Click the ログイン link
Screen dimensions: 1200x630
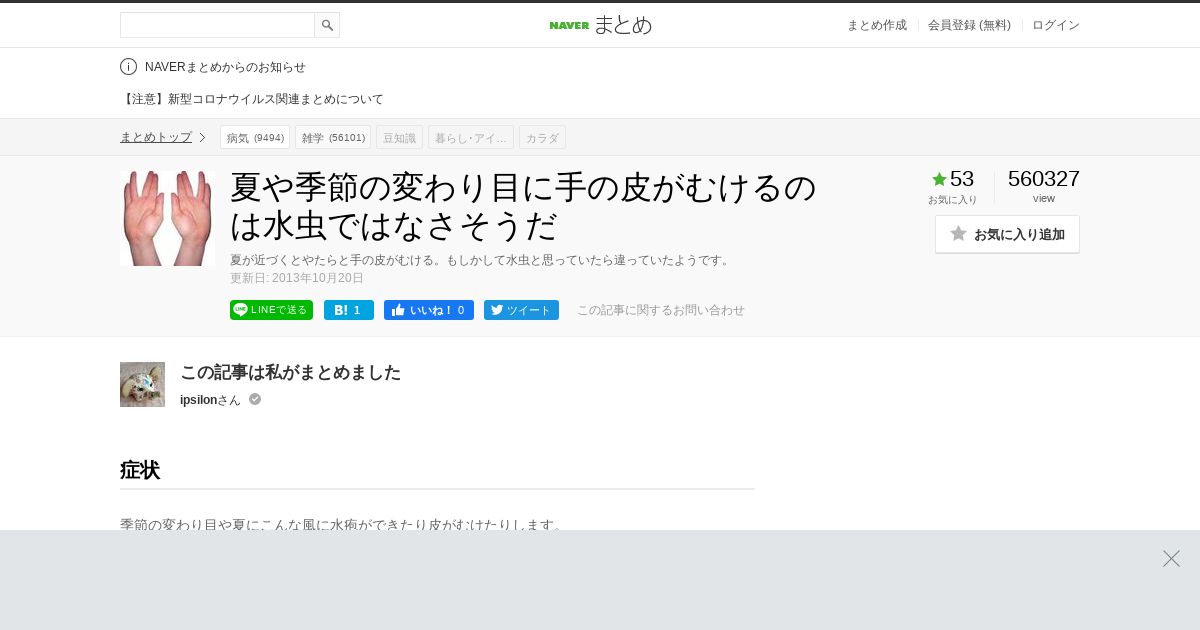click(1056, 25)
